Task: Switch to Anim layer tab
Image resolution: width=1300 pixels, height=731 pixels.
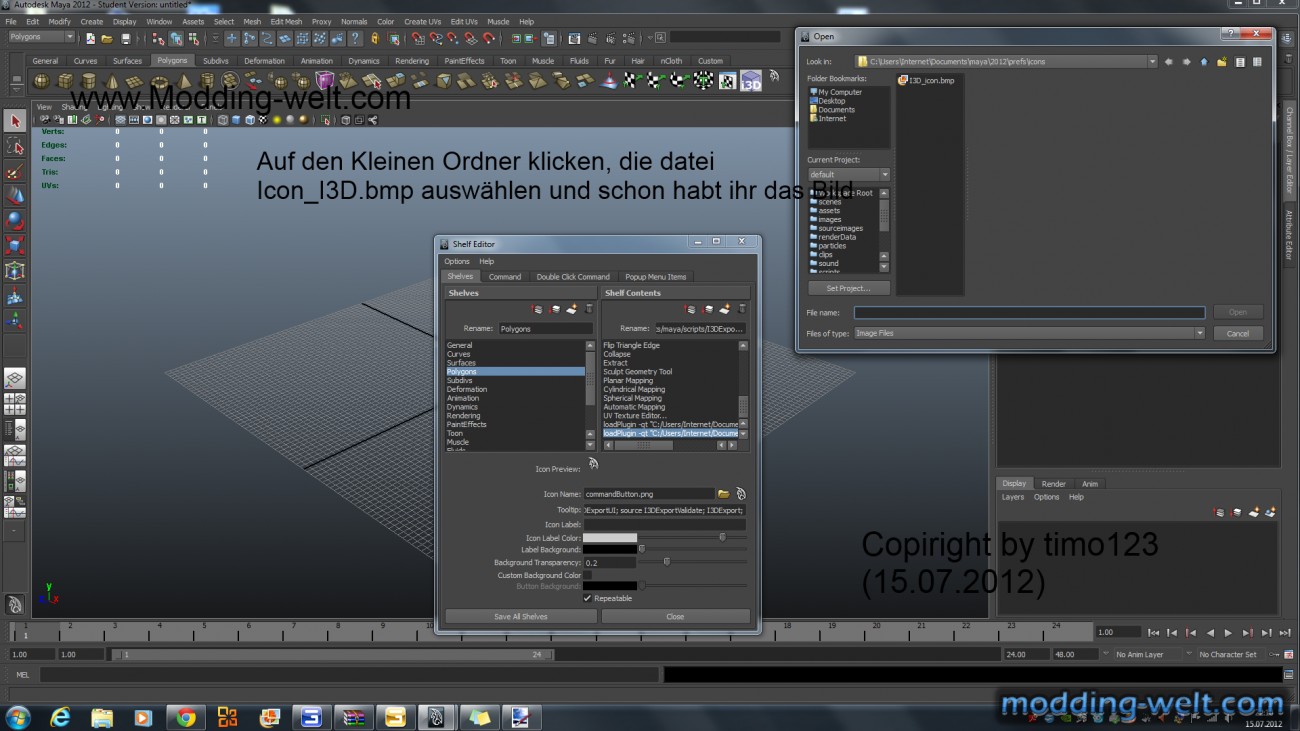Action: (1090, 484)
